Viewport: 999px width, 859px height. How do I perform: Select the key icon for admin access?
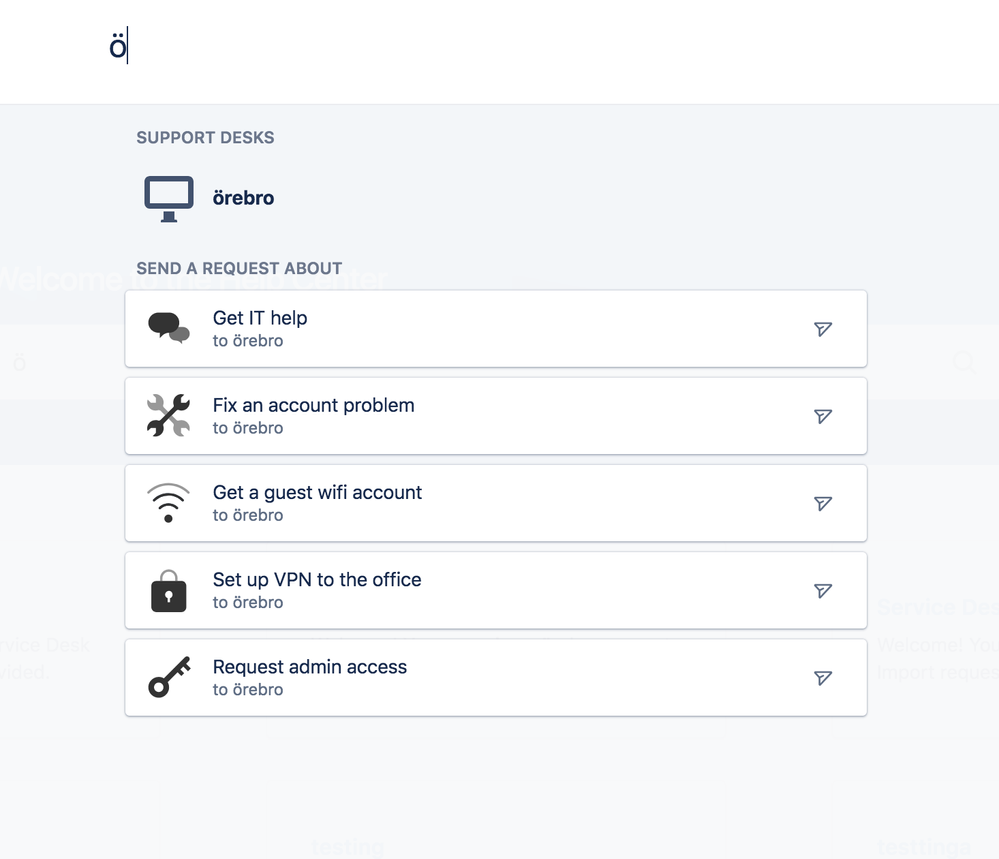pyautogui.click(x=168, y=676)
